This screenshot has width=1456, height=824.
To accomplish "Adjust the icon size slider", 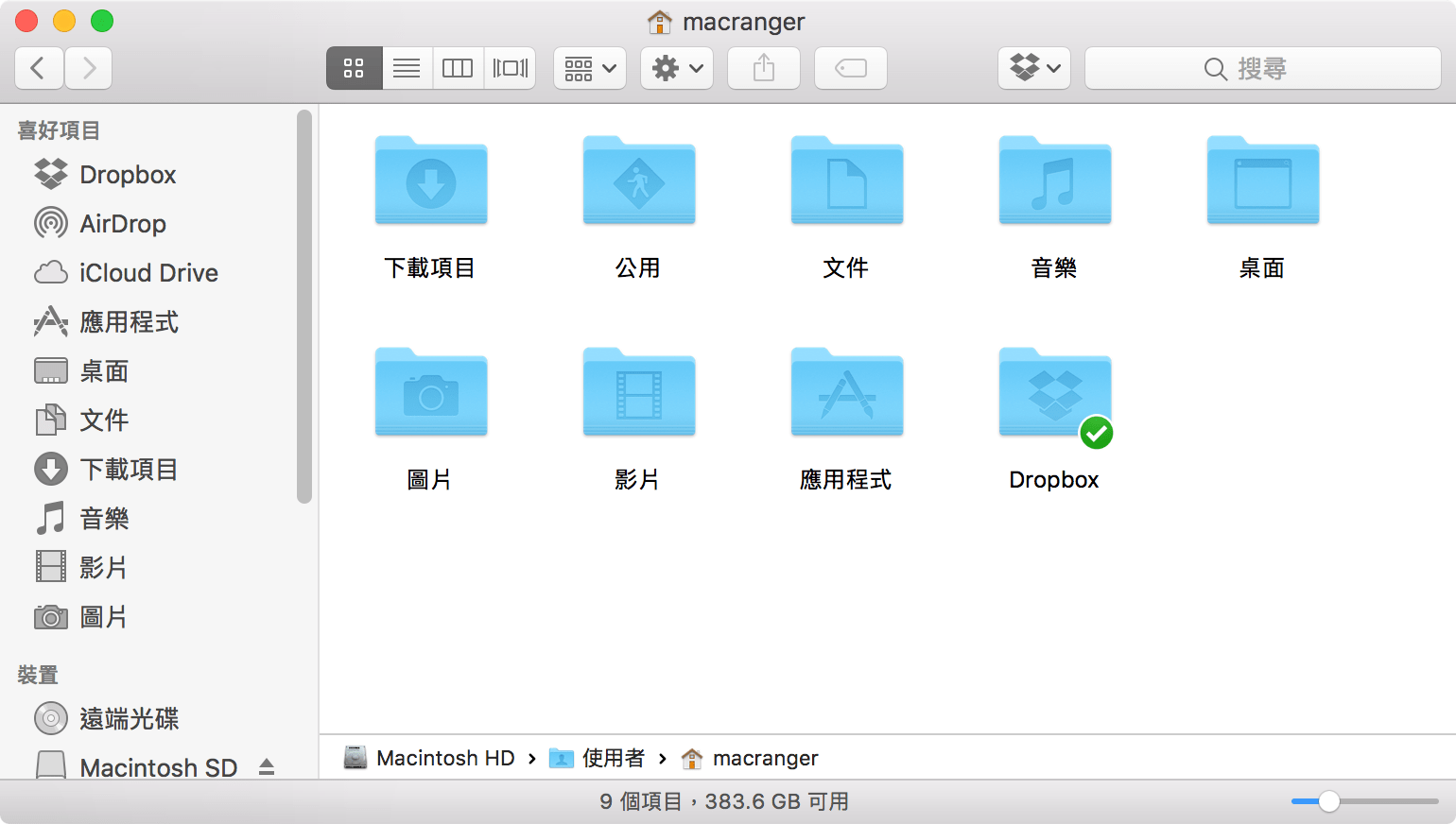I will pyautogui.click(x=1329, y=799).
